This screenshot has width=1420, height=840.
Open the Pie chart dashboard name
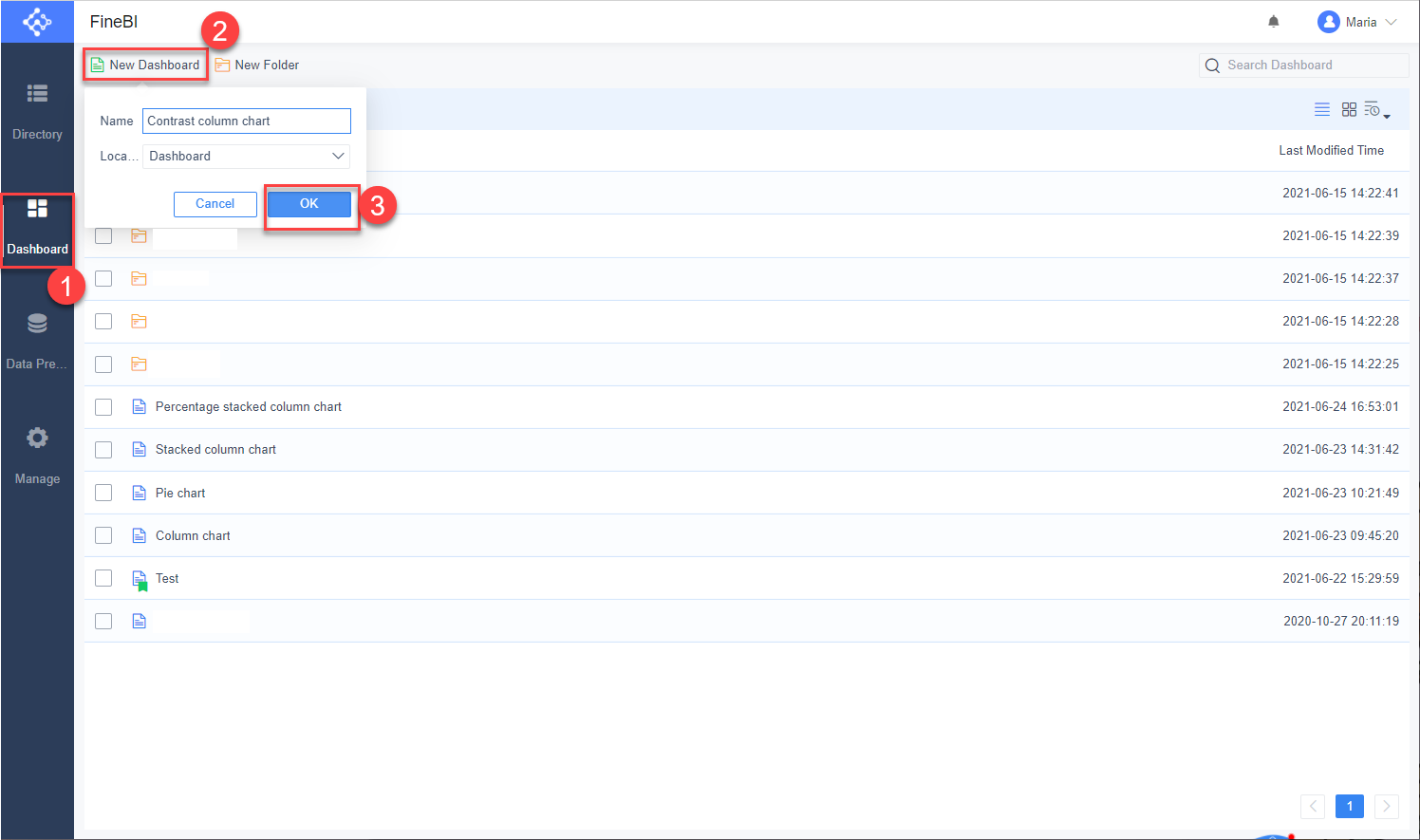180,493
